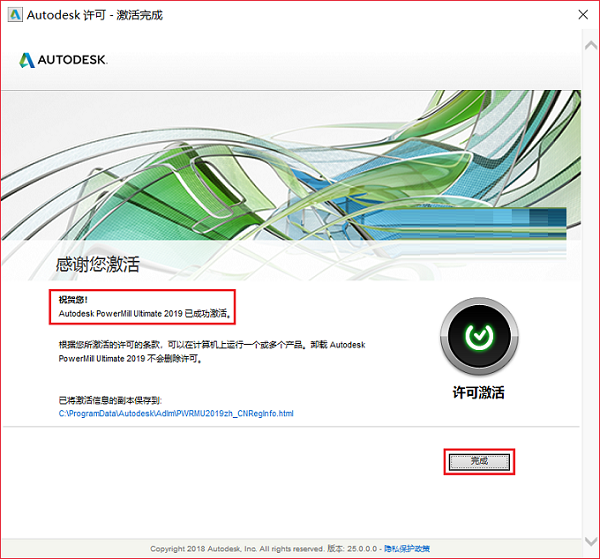Open the 隐私保护政策 privacy policy link
The width and height of the screenshot is (600, 559).
[x=407, y=549]
